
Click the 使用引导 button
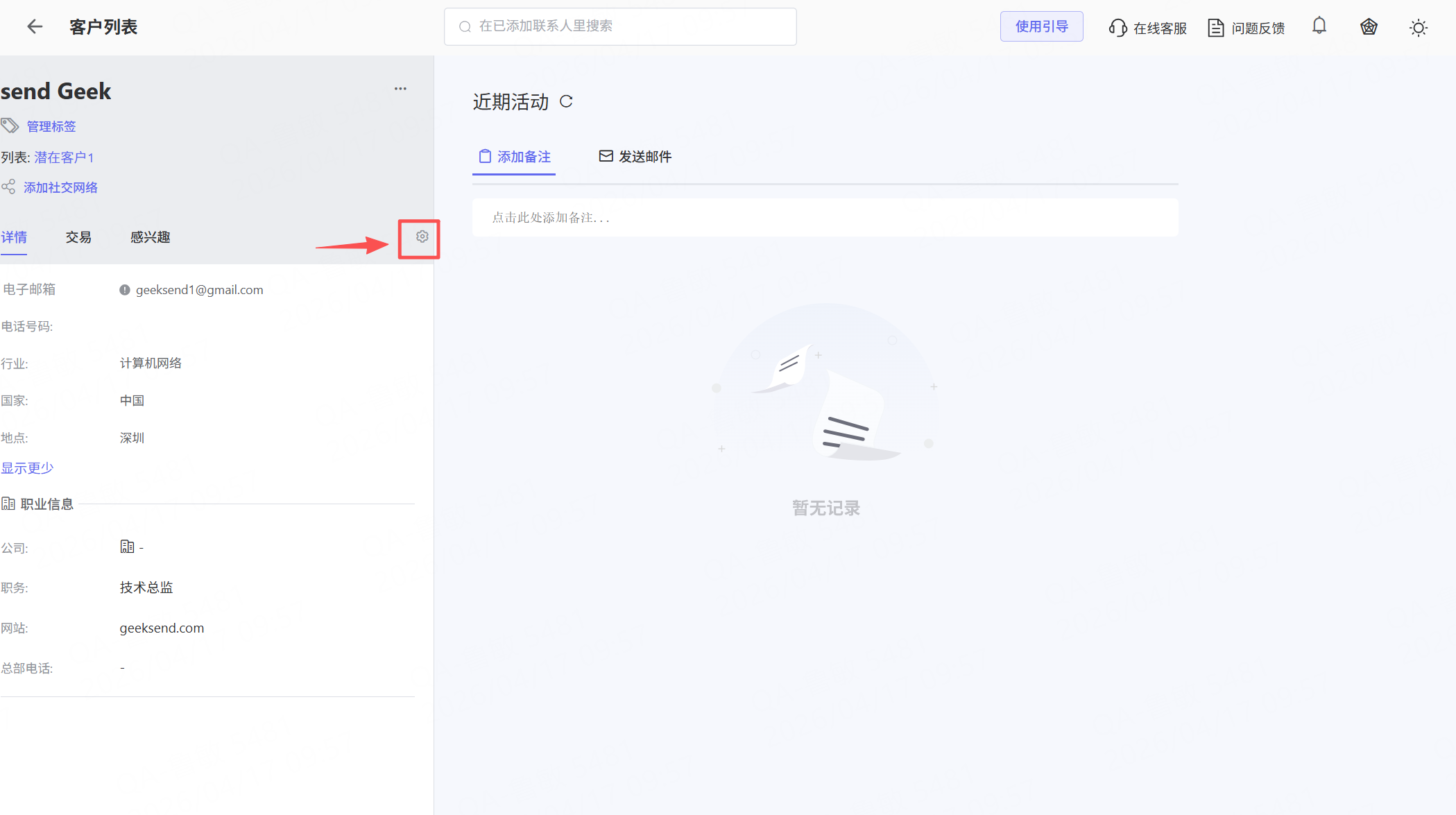pyautogui.click(x=1041, y=26)
